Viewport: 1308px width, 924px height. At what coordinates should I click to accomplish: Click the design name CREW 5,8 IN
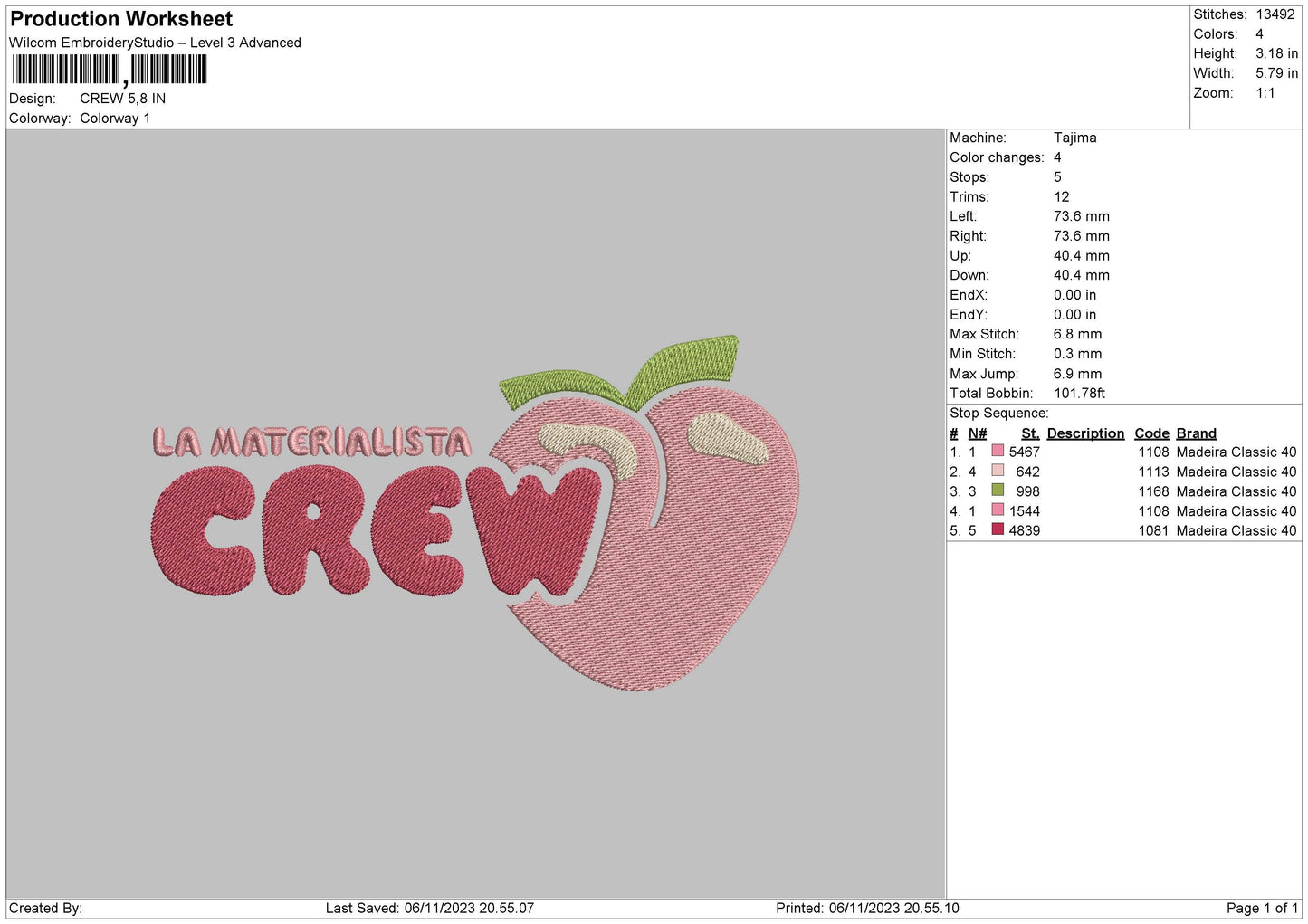pyautogui.click(x=122, y=99)
